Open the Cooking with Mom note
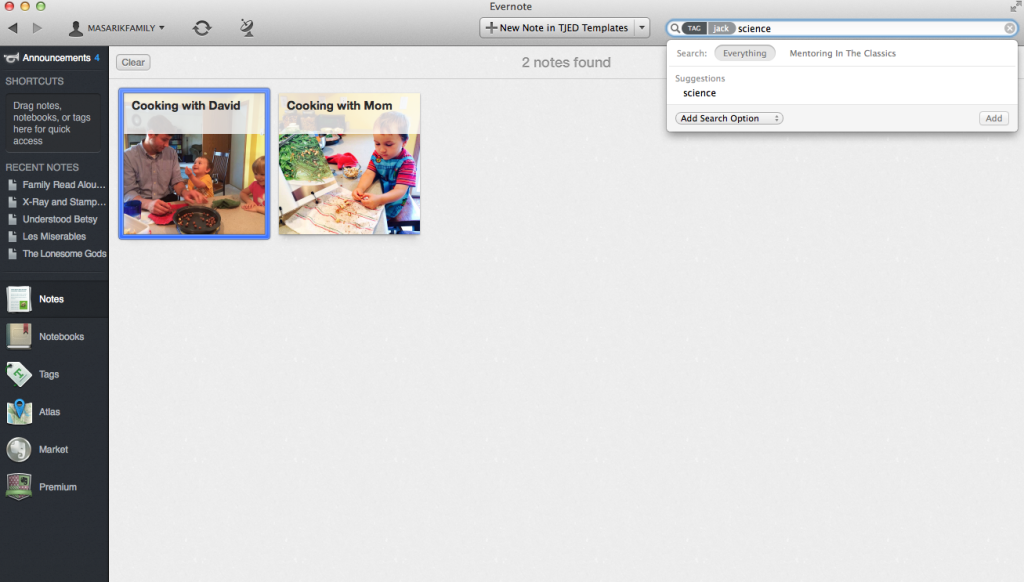The image size is (1024, 582). (x=349, y=163)
